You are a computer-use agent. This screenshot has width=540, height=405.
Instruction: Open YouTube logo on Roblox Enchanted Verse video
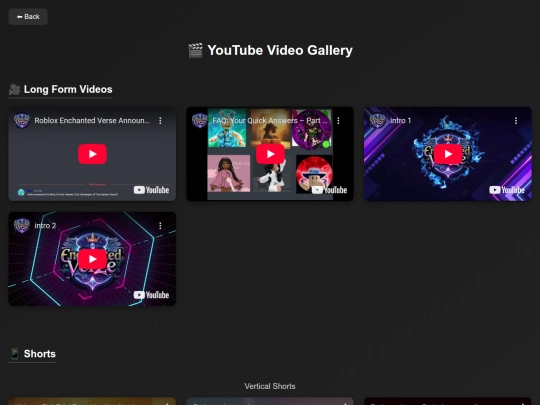151,190
